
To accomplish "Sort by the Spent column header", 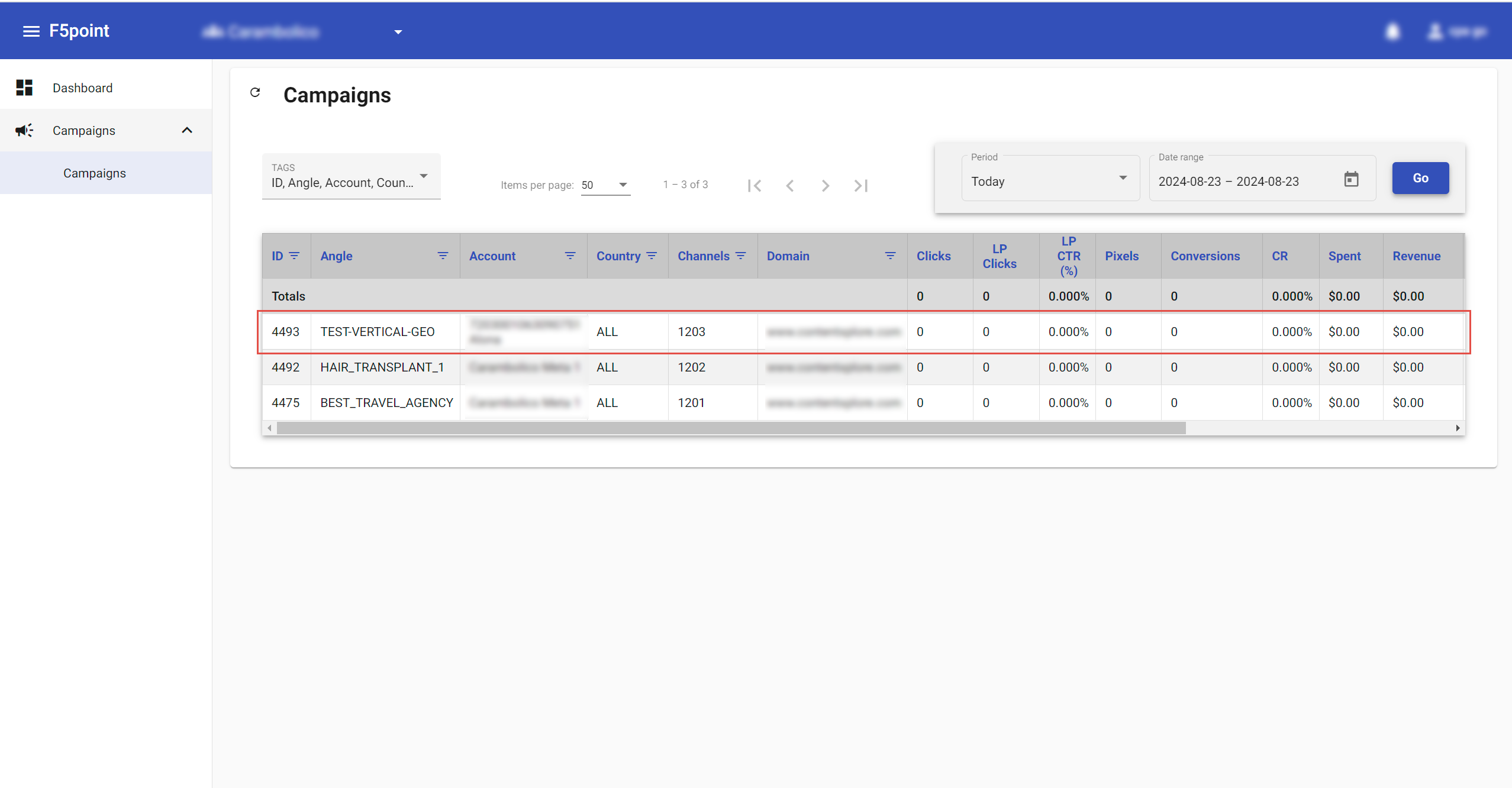I will (1344, 256).
